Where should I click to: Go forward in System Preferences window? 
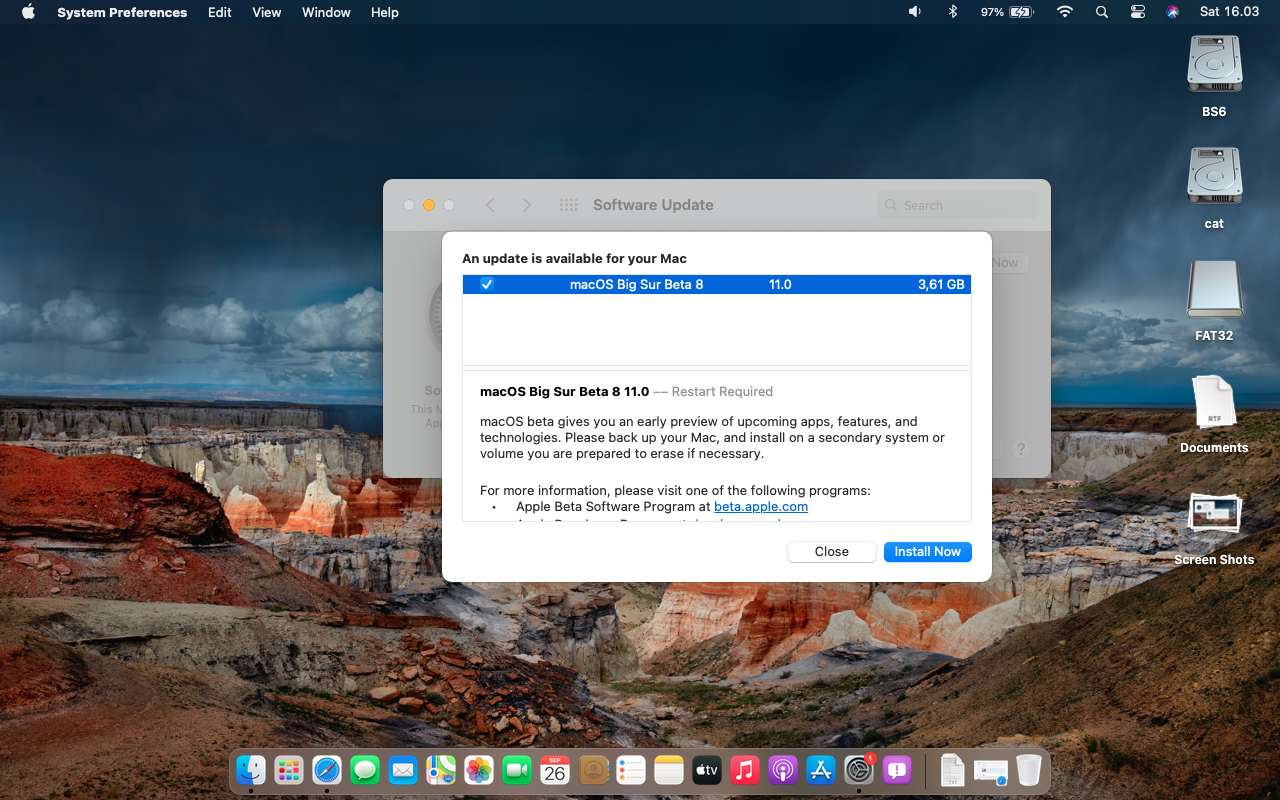click(526, 205)
